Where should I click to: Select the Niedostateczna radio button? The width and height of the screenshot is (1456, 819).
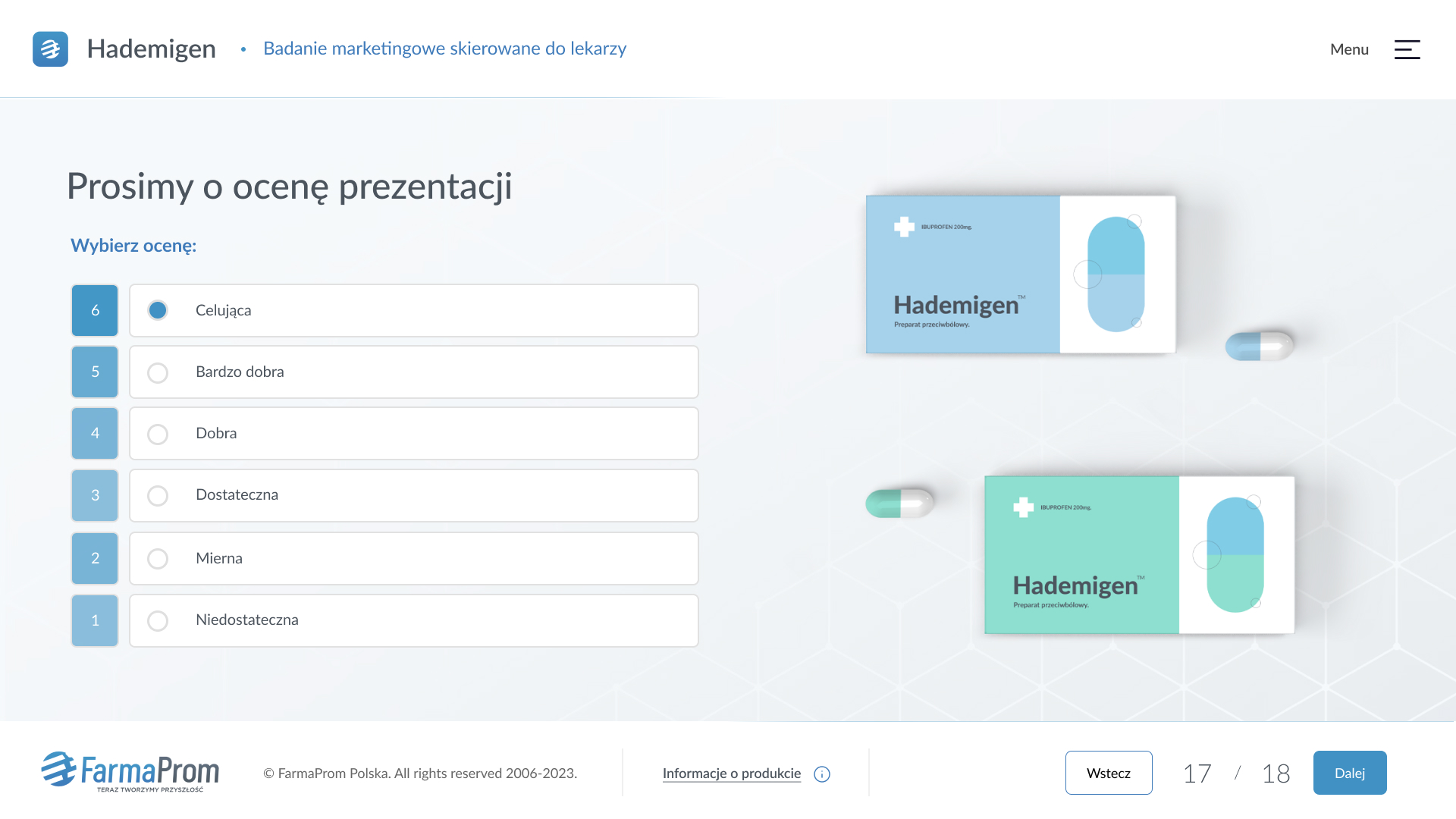[x=158, y=621]
